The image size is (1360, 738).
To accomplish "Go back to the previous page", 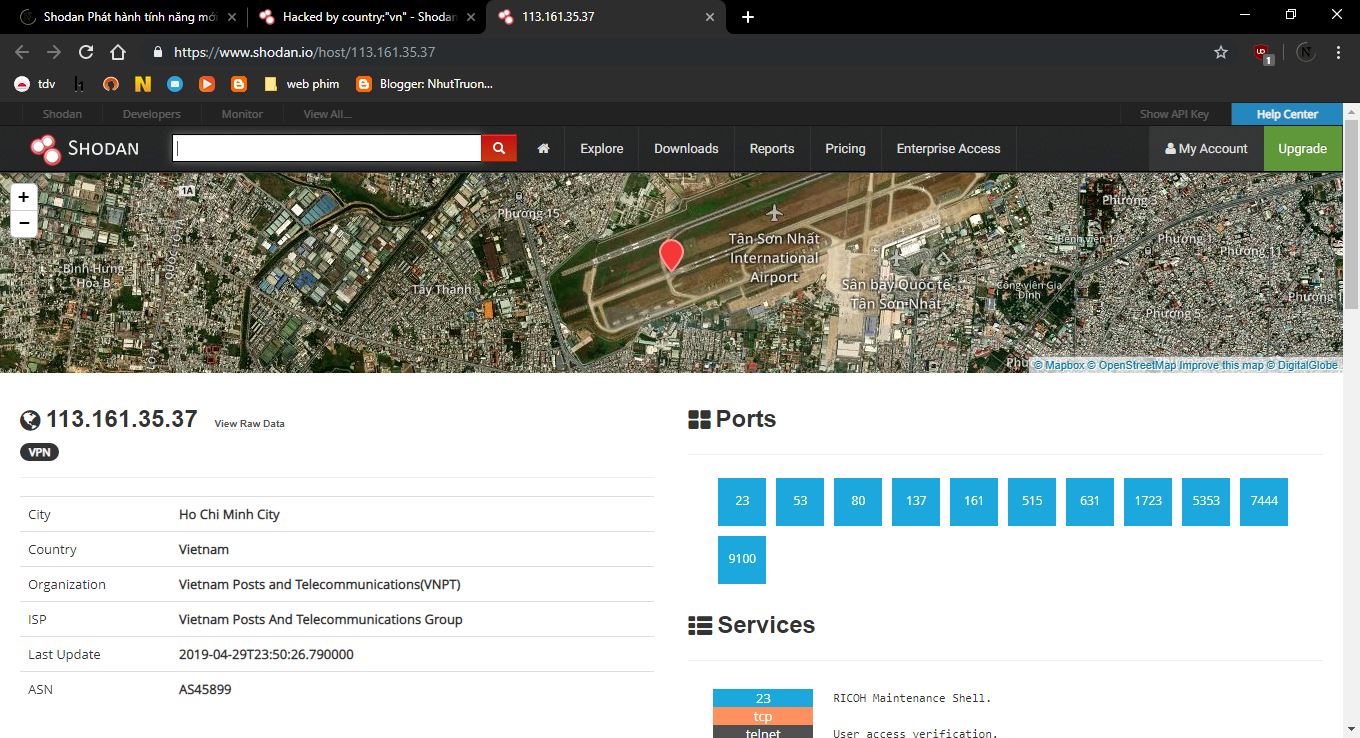I will (22, 52).
